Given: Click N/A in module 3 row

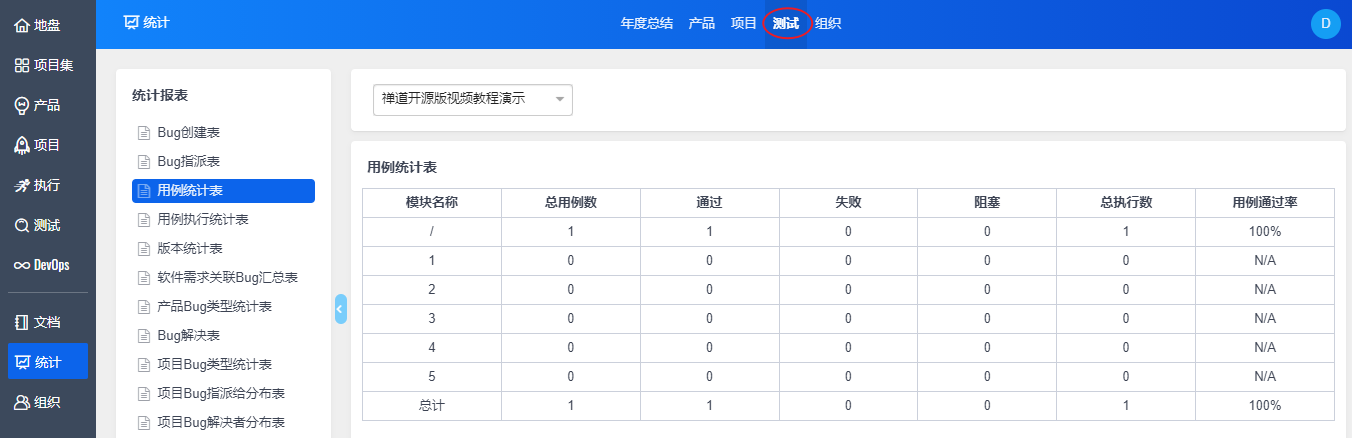Looking at the screenshot, I should click(1265, 318).
